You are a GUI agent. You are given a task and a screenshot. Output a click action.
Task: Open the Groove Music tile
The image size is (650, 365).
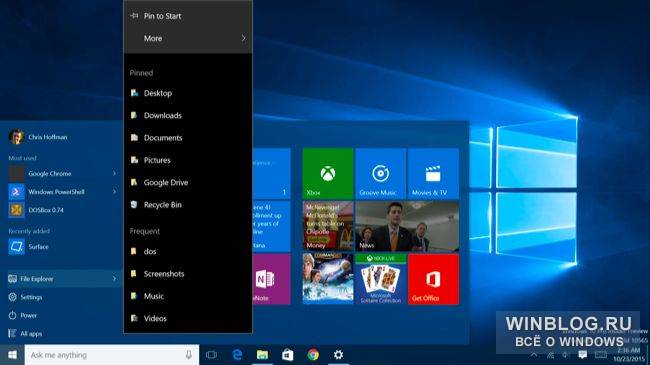[x=381, y=173]
